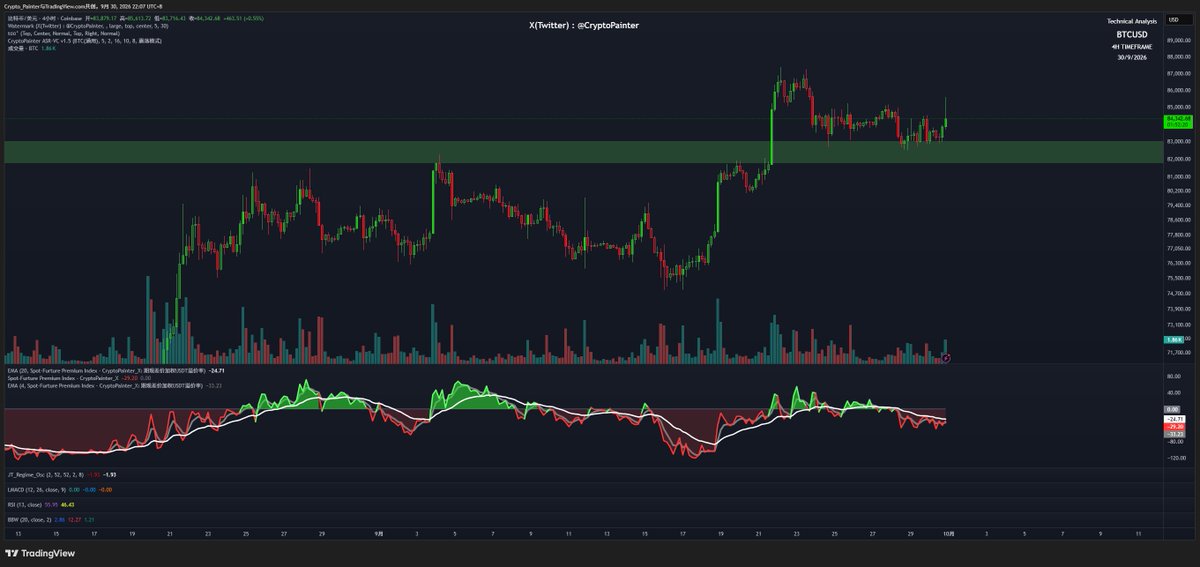The image size is (1200, 567).
Task: Click the volume value label 1.86K on axis
Action: point(1173,340)
